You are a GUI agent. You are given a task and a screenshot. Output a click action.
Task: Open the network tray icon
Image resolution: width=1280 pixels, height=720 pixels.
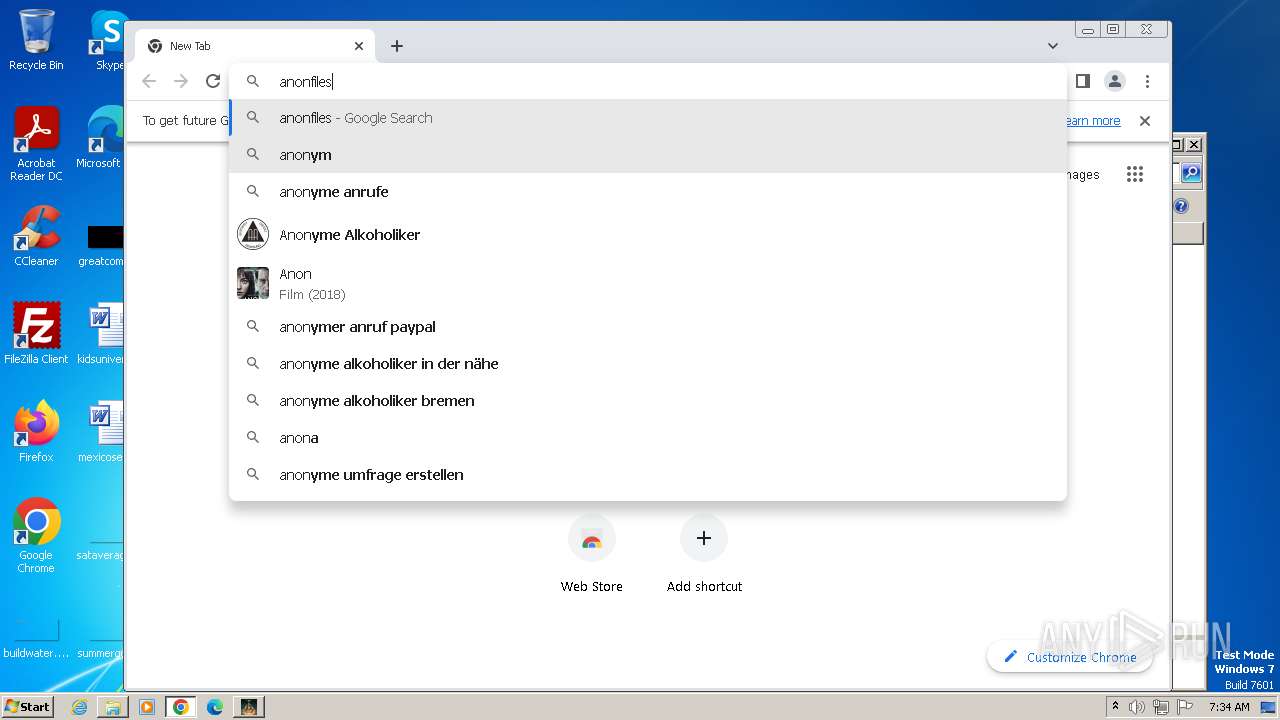click(x=1161, y=707)
